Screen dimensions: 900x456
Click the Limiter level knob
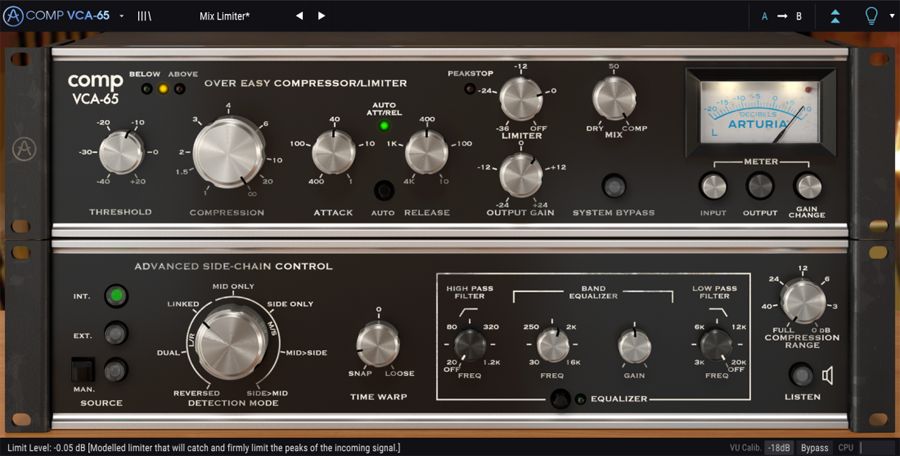(x=521, y=98)
